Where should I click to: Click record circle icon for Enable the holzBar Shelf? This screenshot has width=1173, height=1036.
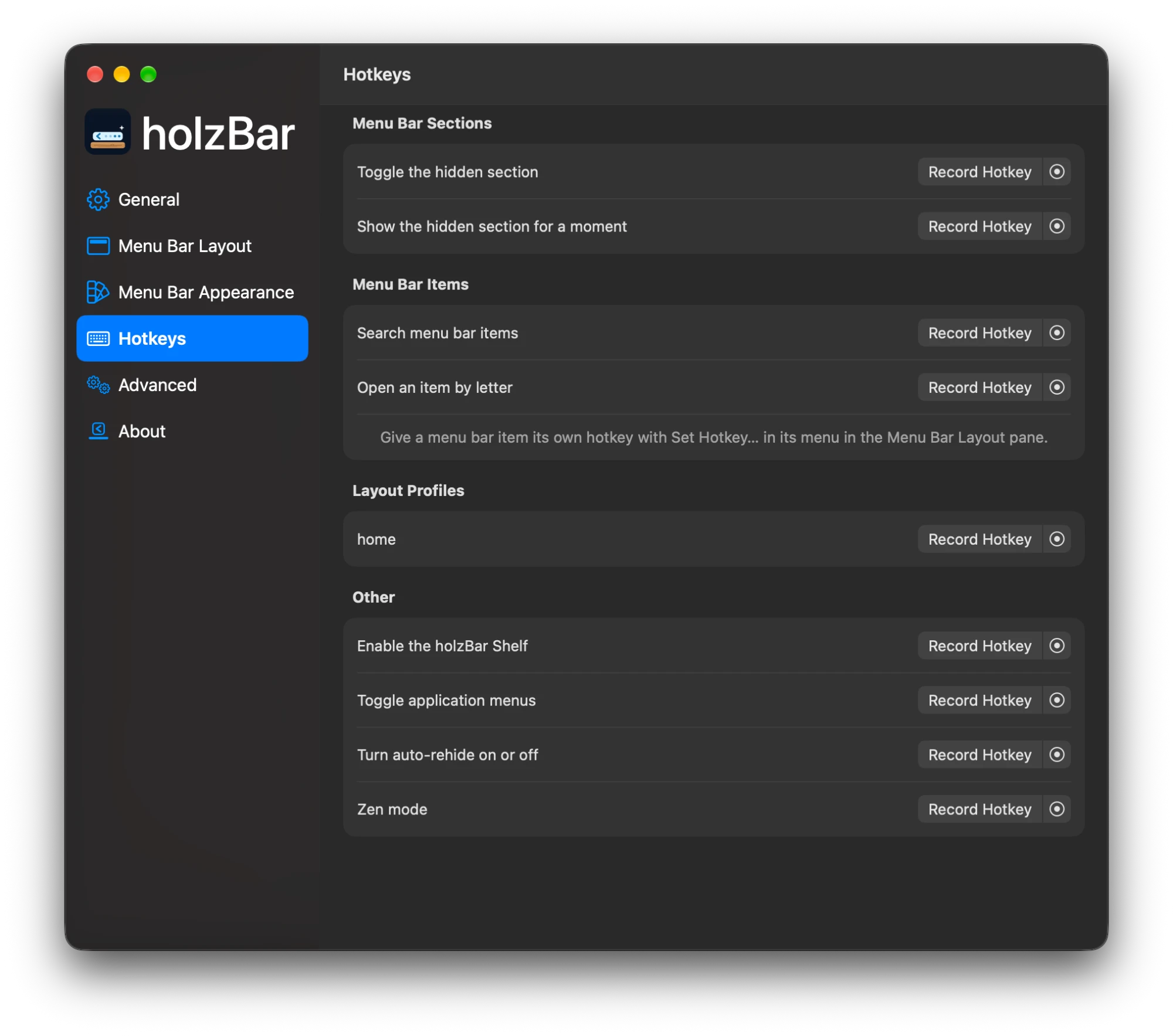1056,646
